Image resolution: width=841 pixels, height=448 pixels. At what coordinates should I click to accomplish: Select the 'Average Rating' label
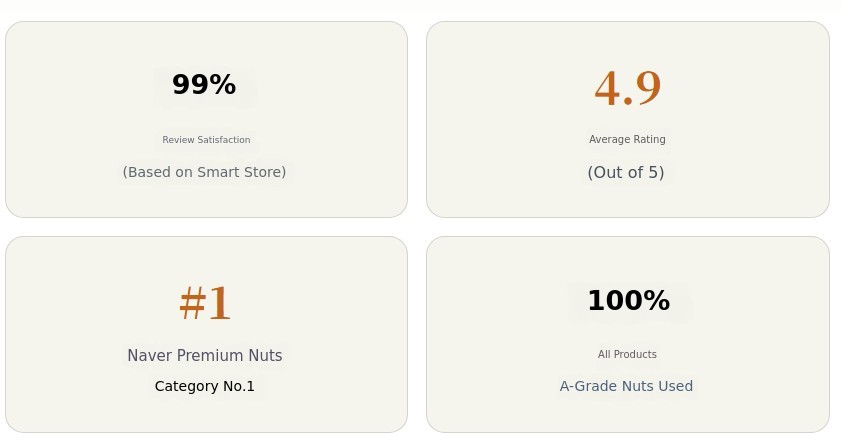(627, 140)
